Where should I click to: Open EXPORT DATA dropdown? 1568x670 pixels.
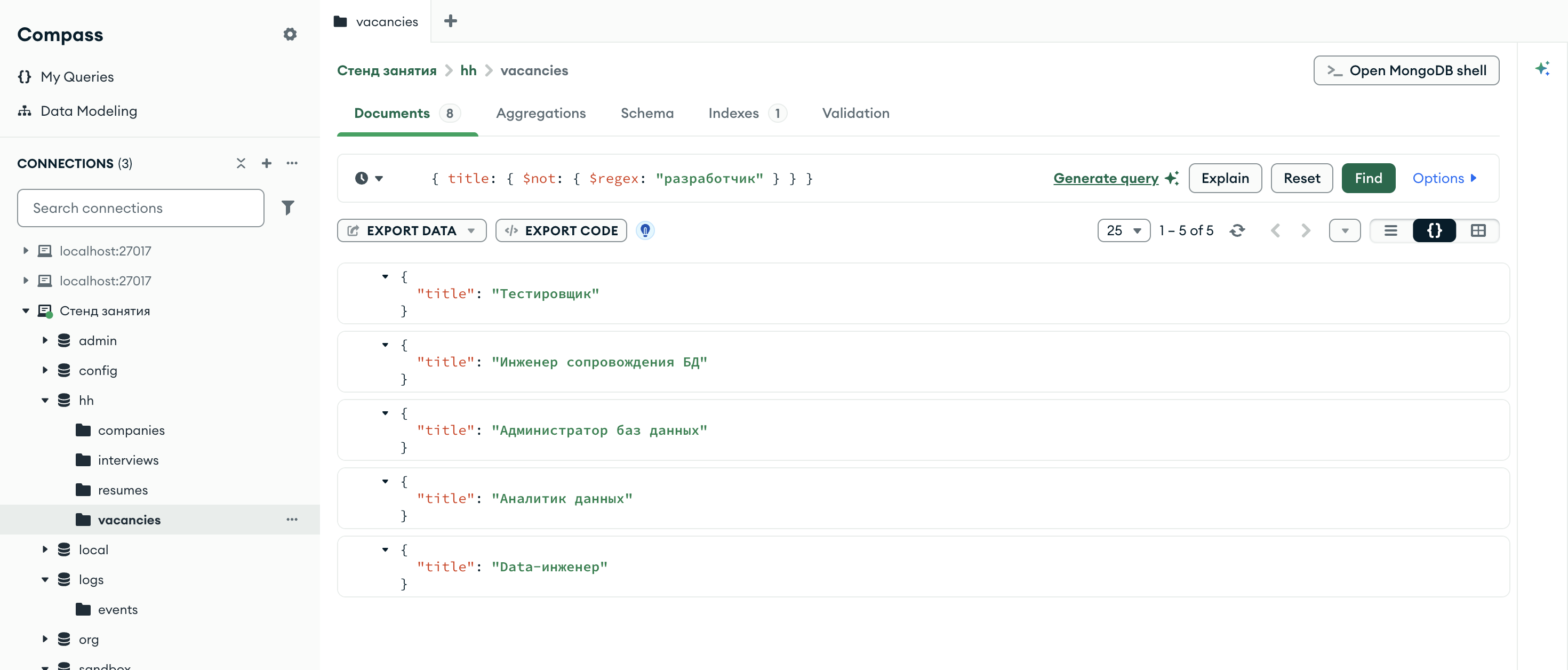click(x=412, y=231)
